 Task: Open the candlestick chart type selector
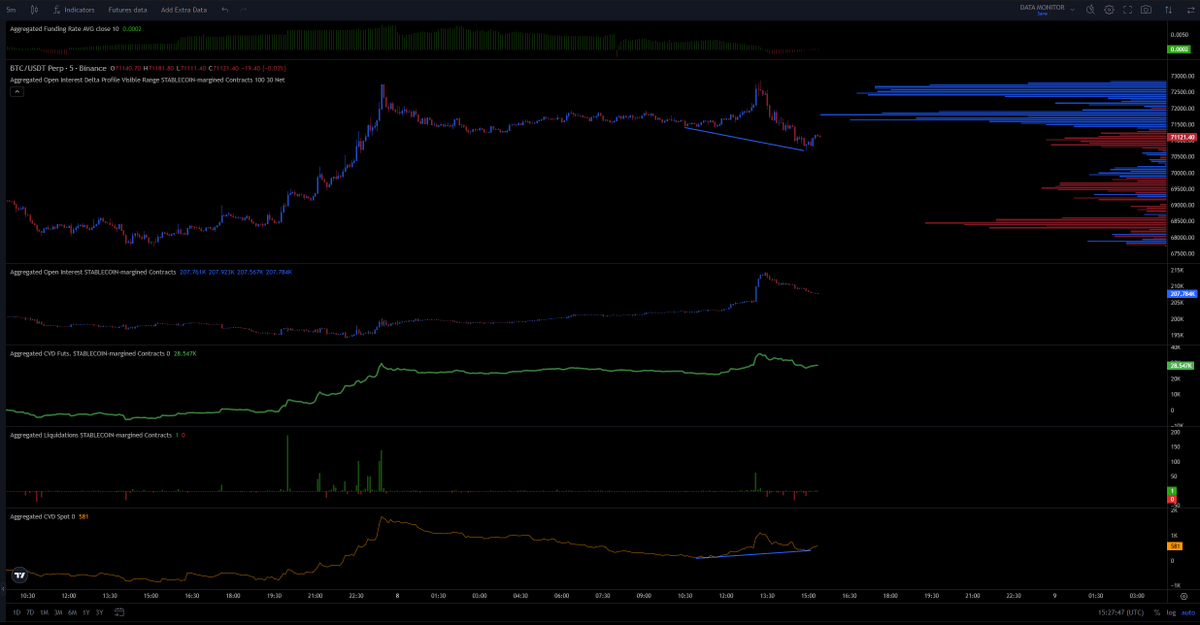tap(34, 9)
